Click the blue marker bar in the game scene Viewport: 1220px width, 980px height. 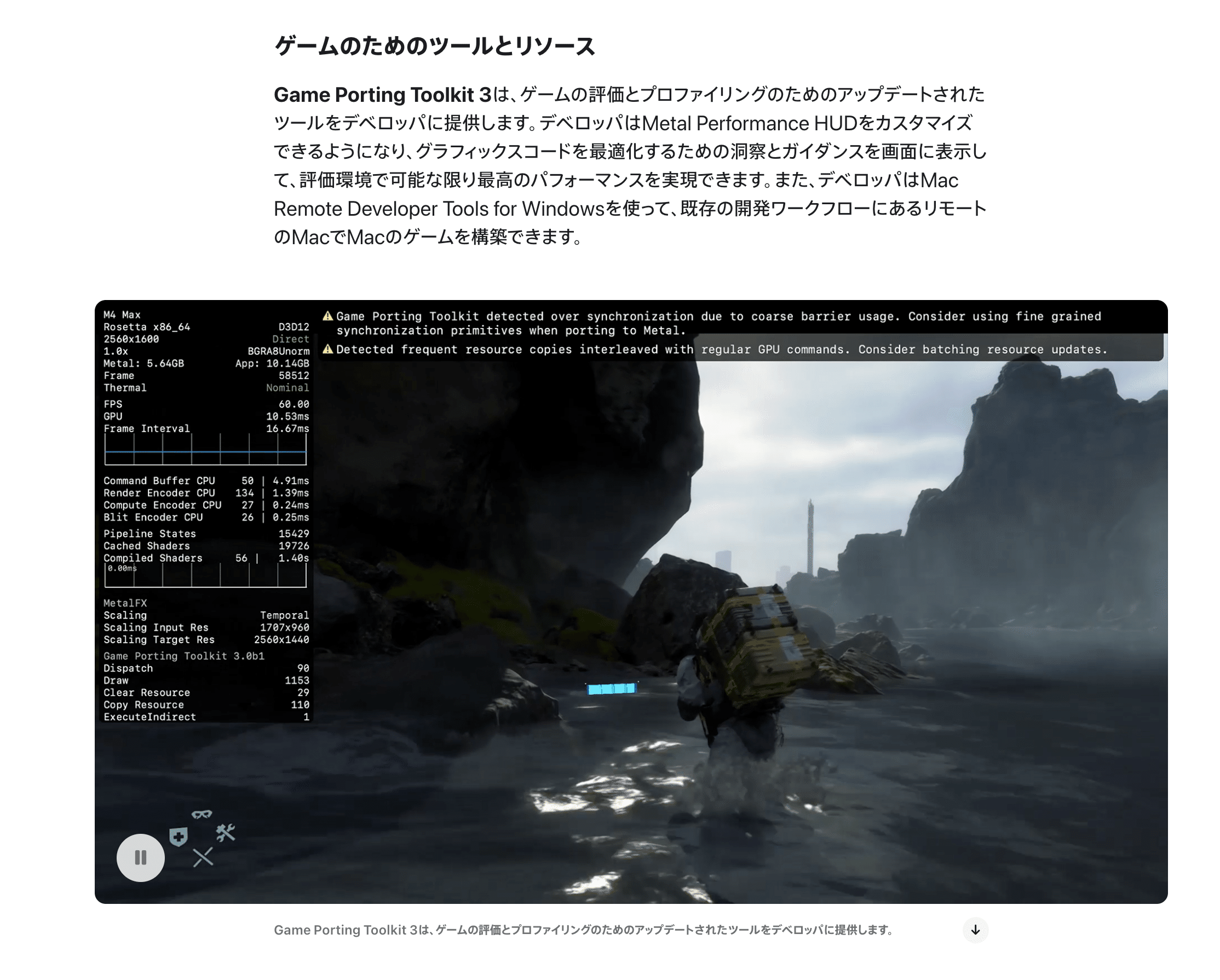(611, 689)
